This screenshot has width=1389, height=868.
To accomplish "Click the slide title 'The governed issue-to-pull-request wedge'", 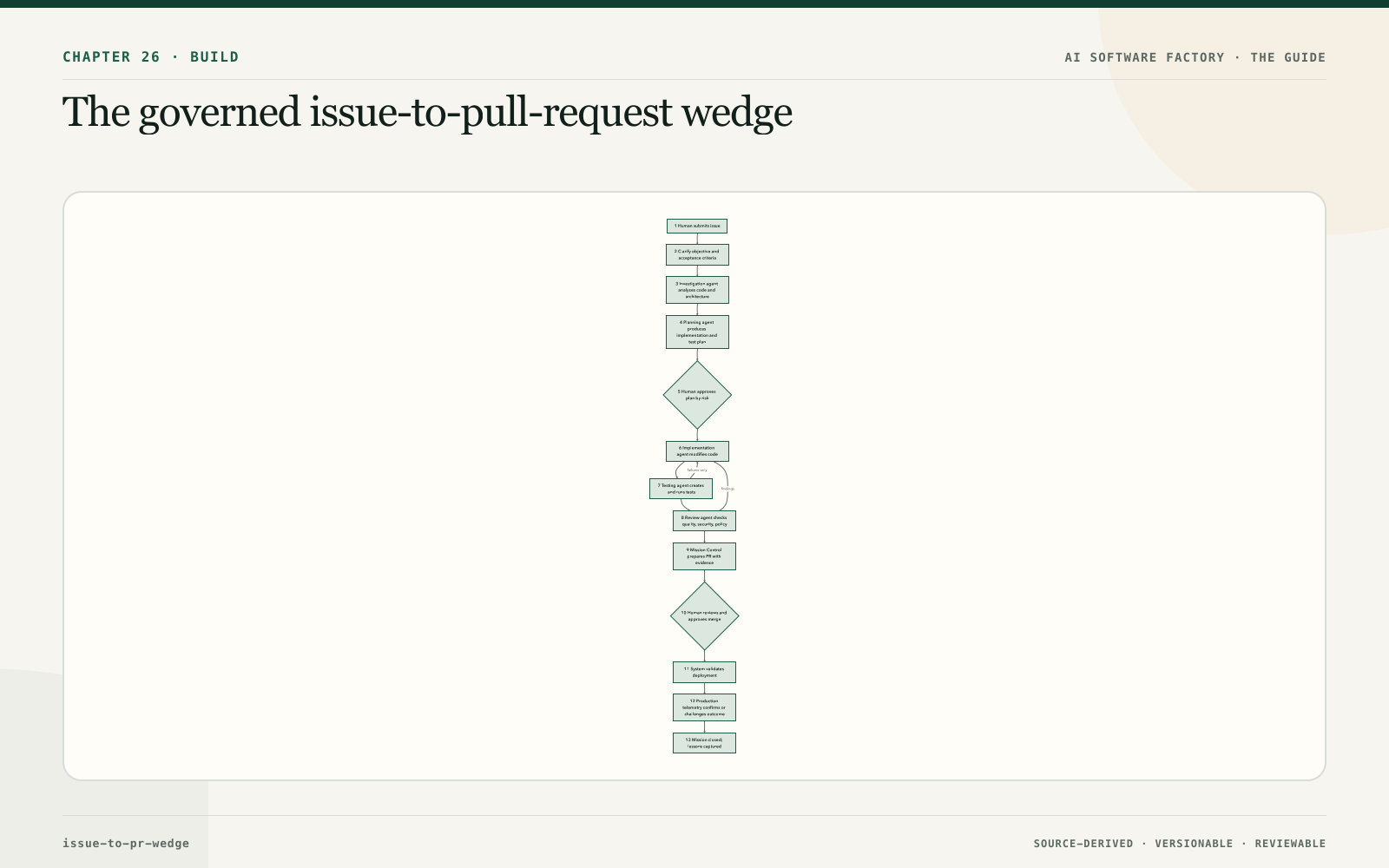I will point(427,112).
